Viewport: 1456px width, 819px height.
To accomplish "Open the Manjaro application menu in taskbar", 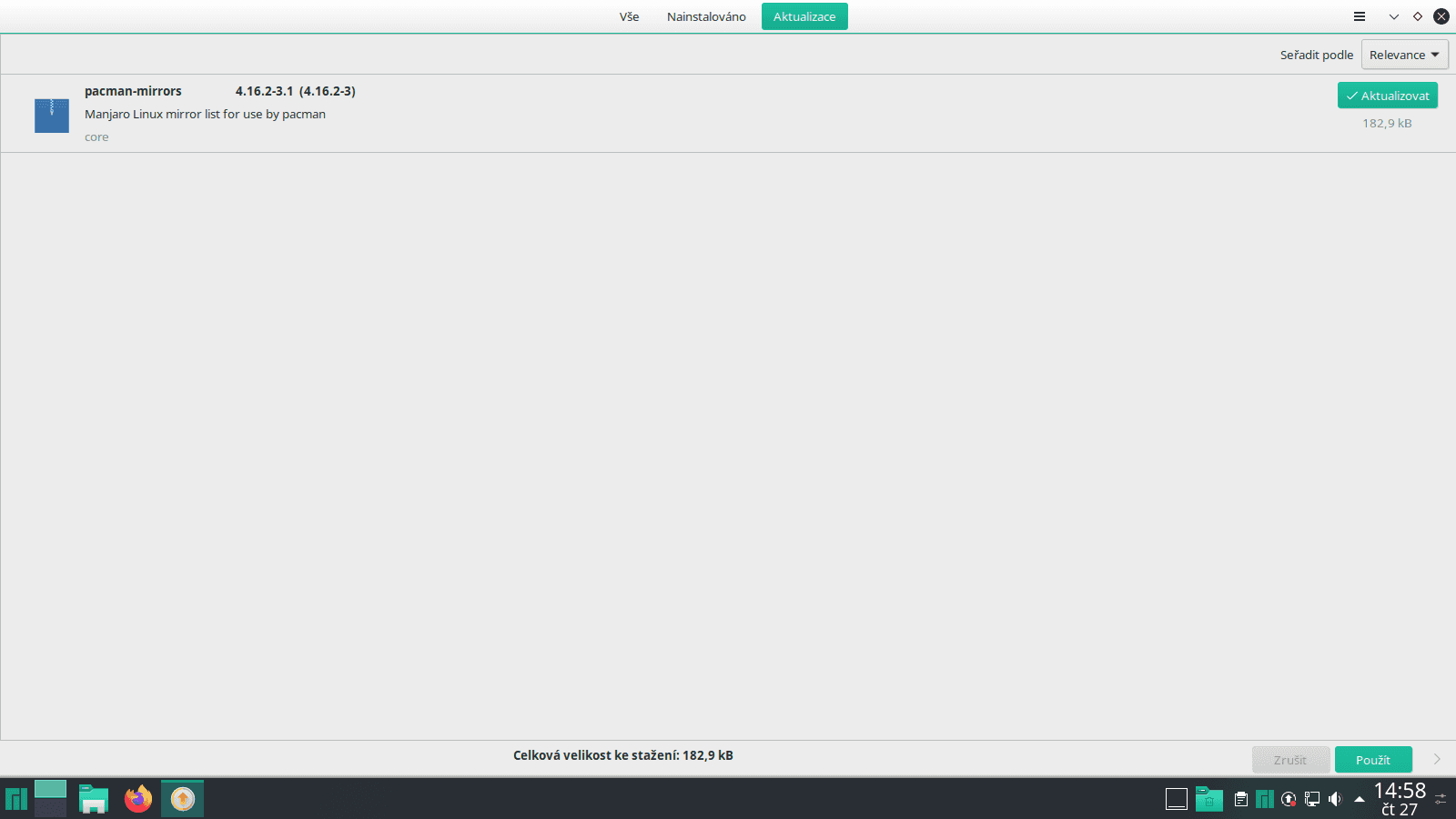I will pos(15,798).
